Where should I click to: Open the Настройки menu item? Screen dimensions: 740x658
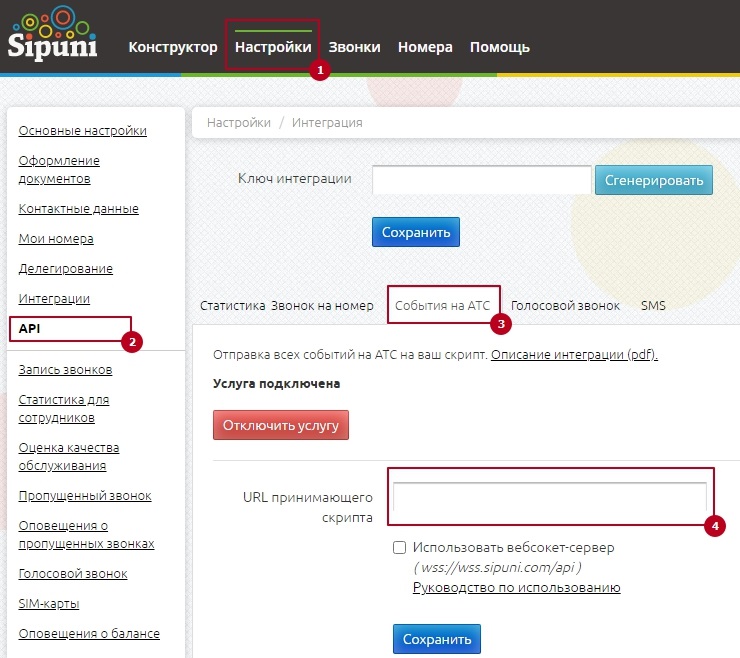tap(273, 47)
